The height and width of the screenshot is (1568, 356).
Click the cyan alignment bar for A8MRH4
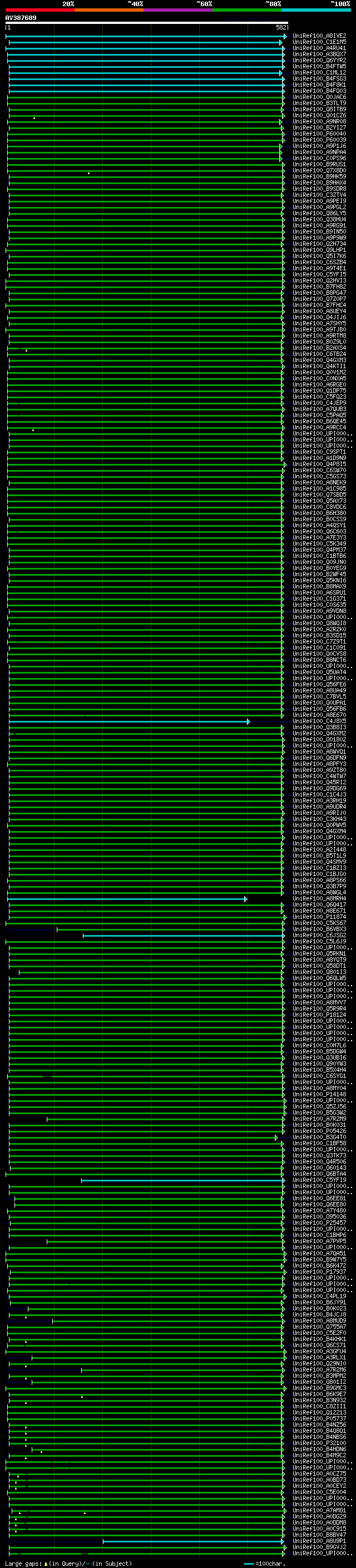click(x=127, y=898)
